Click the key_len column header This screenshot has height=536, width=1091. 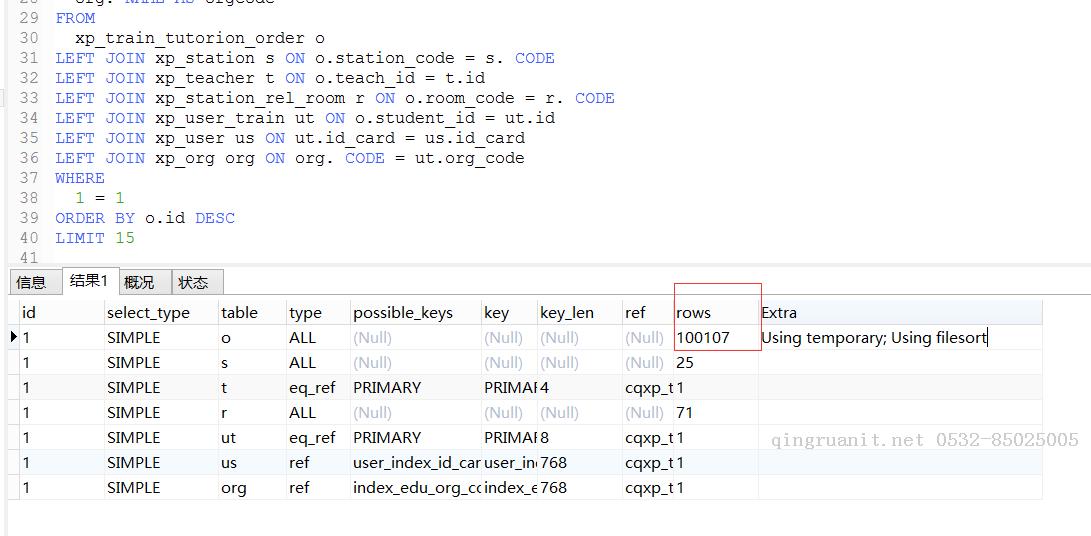pyautogui.click(x=580, y=313)
